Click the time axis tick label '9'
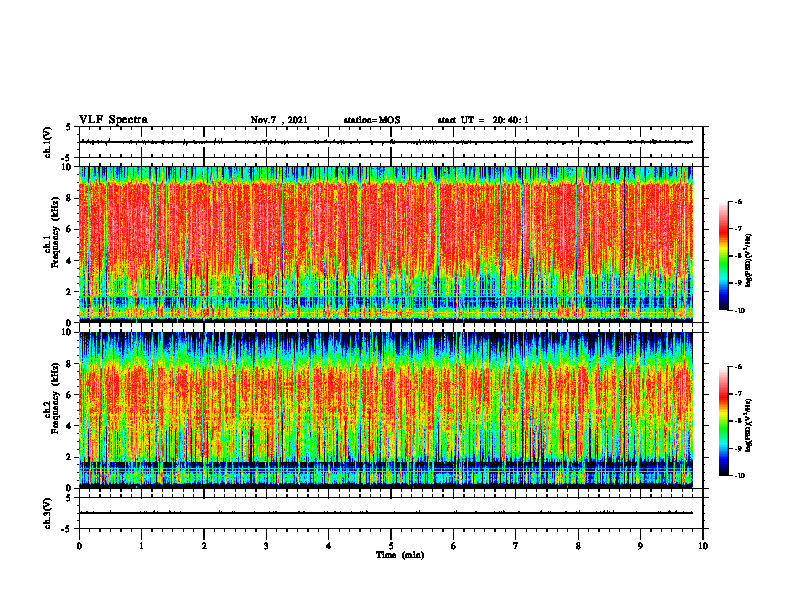This screenshot has height=612, width=792. (x=640, y=546)
